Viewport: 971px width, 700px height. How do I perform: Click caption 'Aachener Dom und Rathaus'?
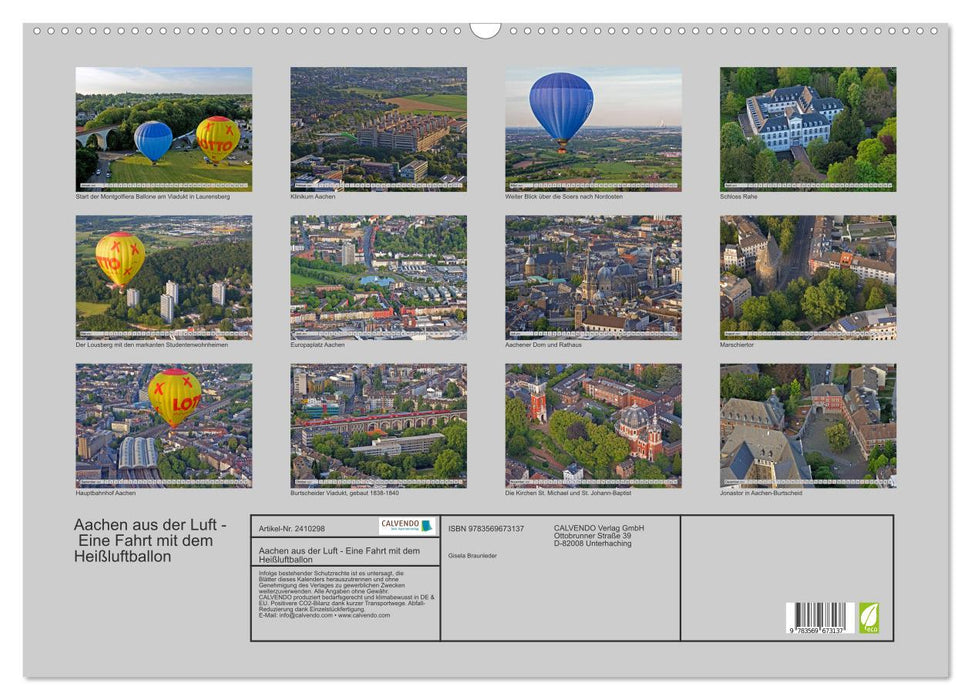543,344
